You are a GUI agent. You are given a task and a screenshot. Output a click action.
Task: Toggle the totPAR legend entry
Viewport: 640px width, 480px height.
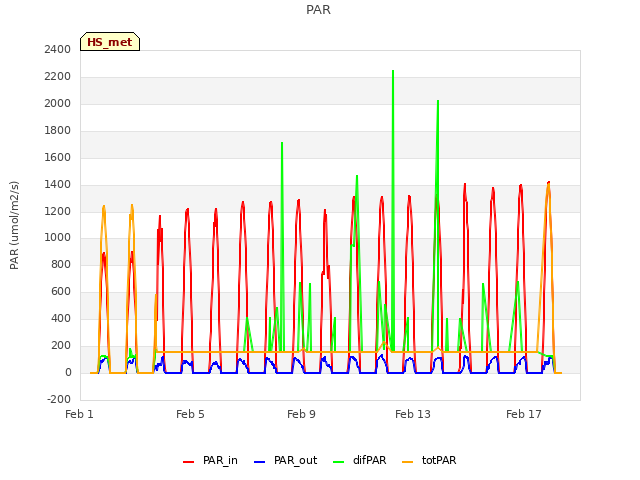point(429,460)
